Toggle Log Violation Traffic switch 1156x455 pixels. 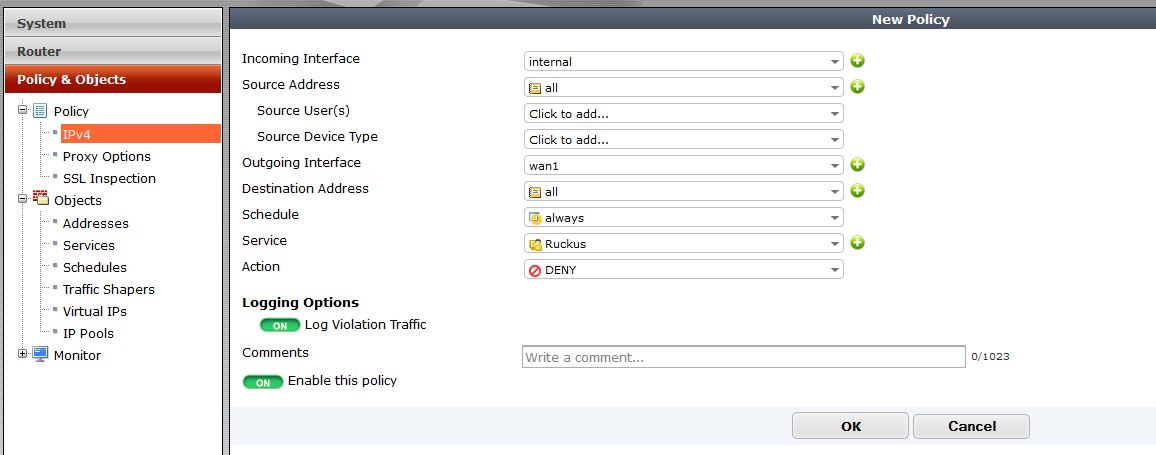pos(279,325)
